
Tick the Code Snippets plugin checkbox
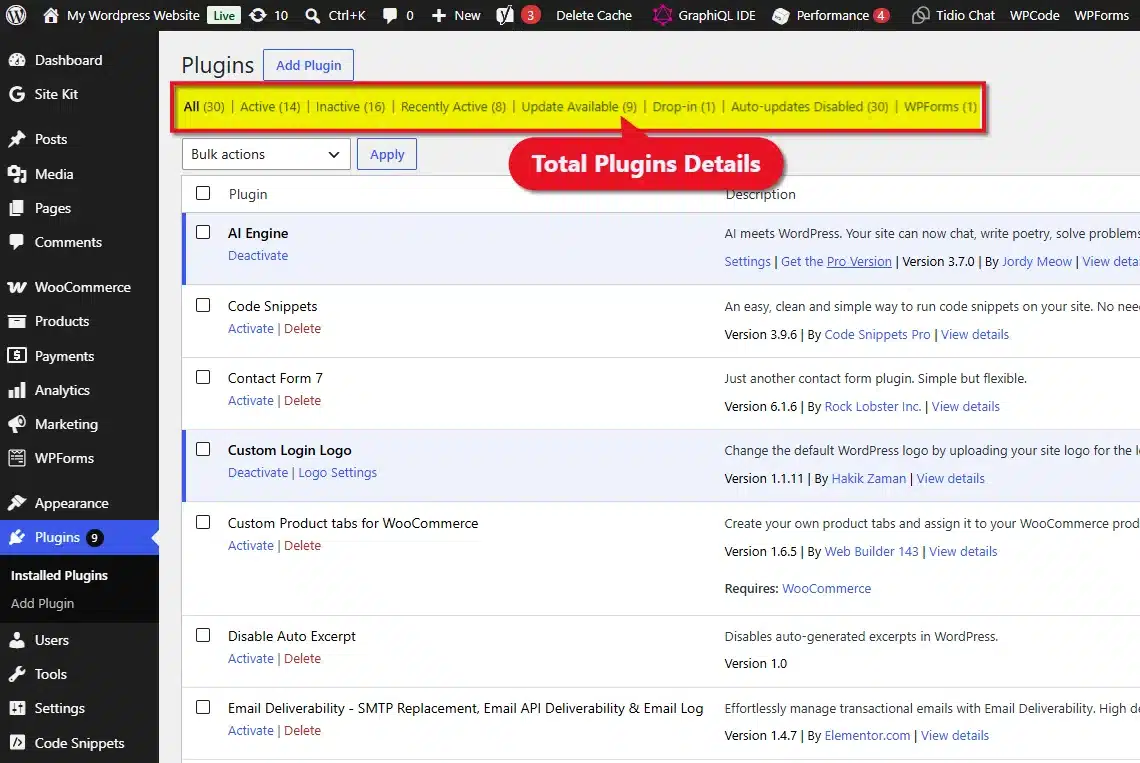click(203, 305)
